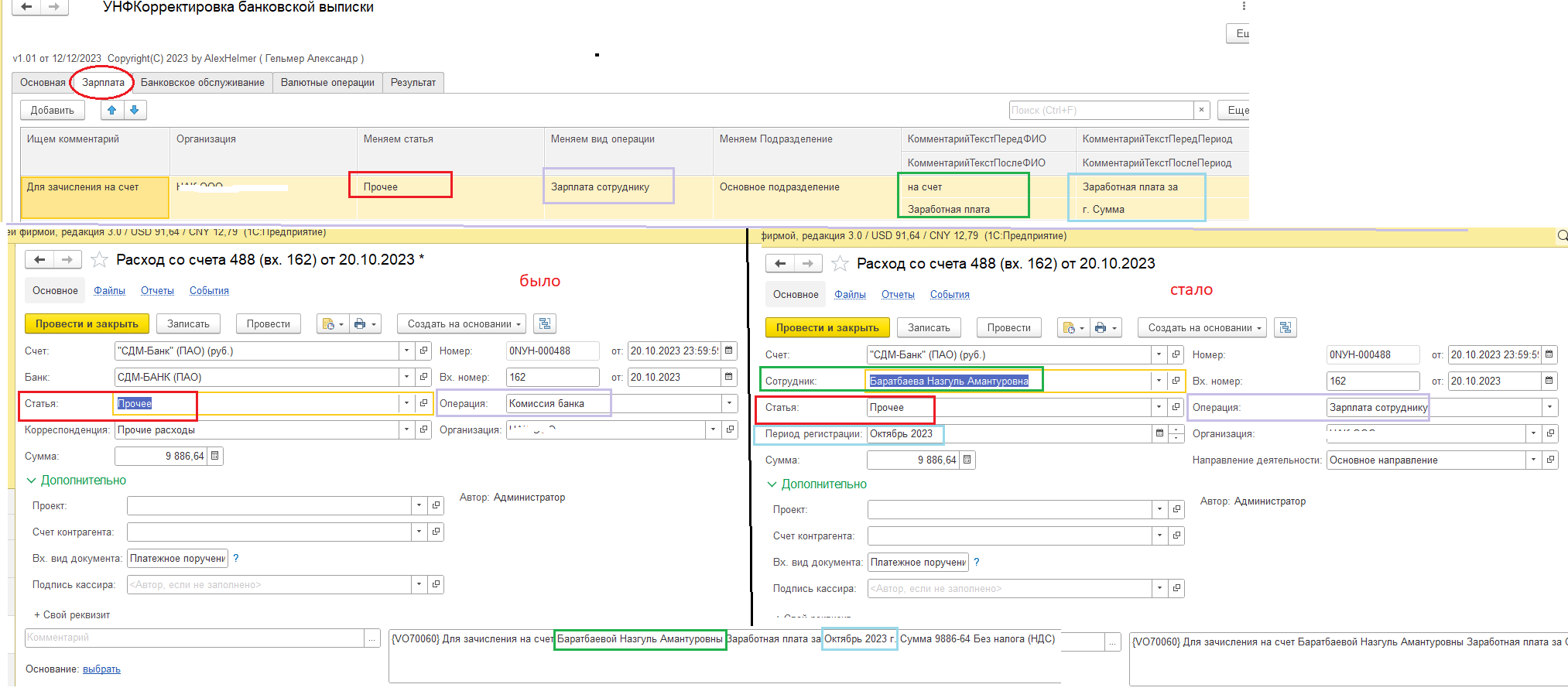This screenshot has width=1568, height=698.
Task: Open the three-dot menu in the top window
Action: (x=1244, y=6)
